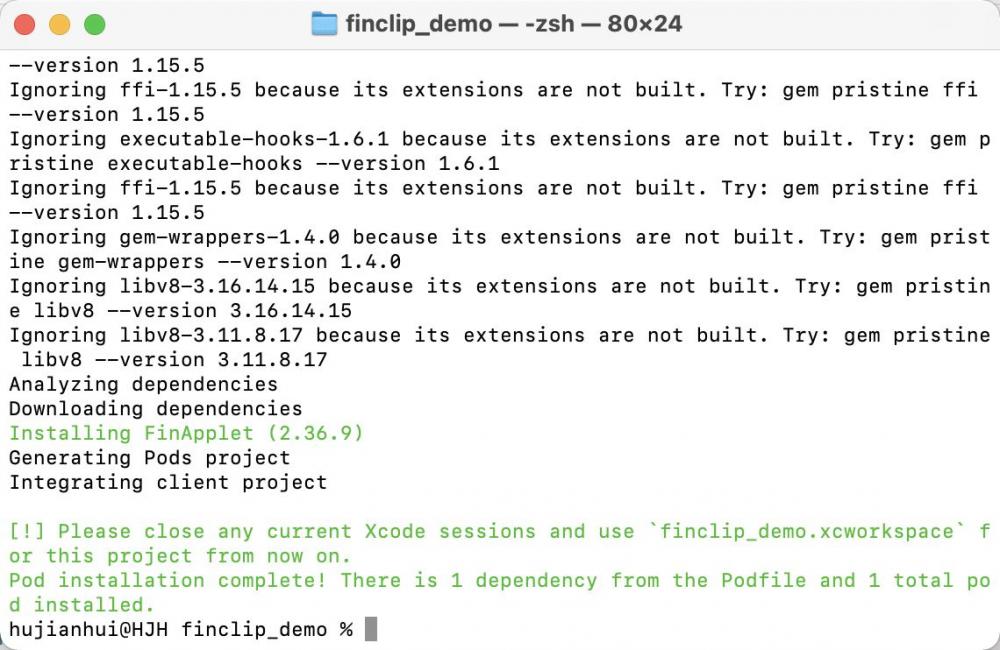Click the finclip_demo window title text
This screenshot has height=650, width=1000.
tap(419, 24)
